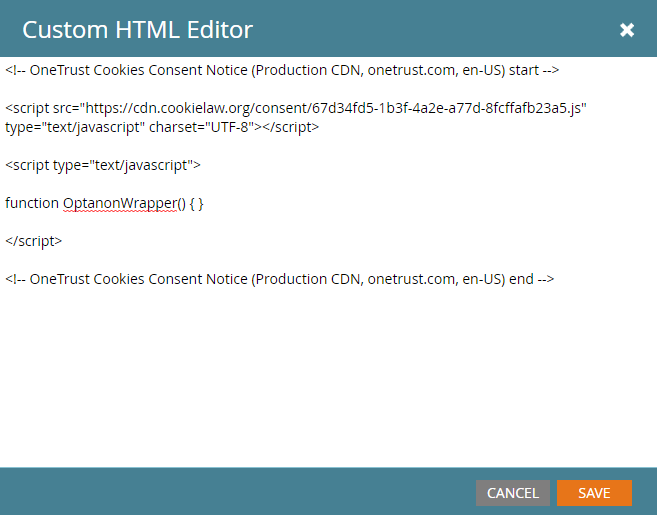Place cursor on standalone script type="text/javascript" line
This screenshot has width=657, height=515.
point(102,164)
